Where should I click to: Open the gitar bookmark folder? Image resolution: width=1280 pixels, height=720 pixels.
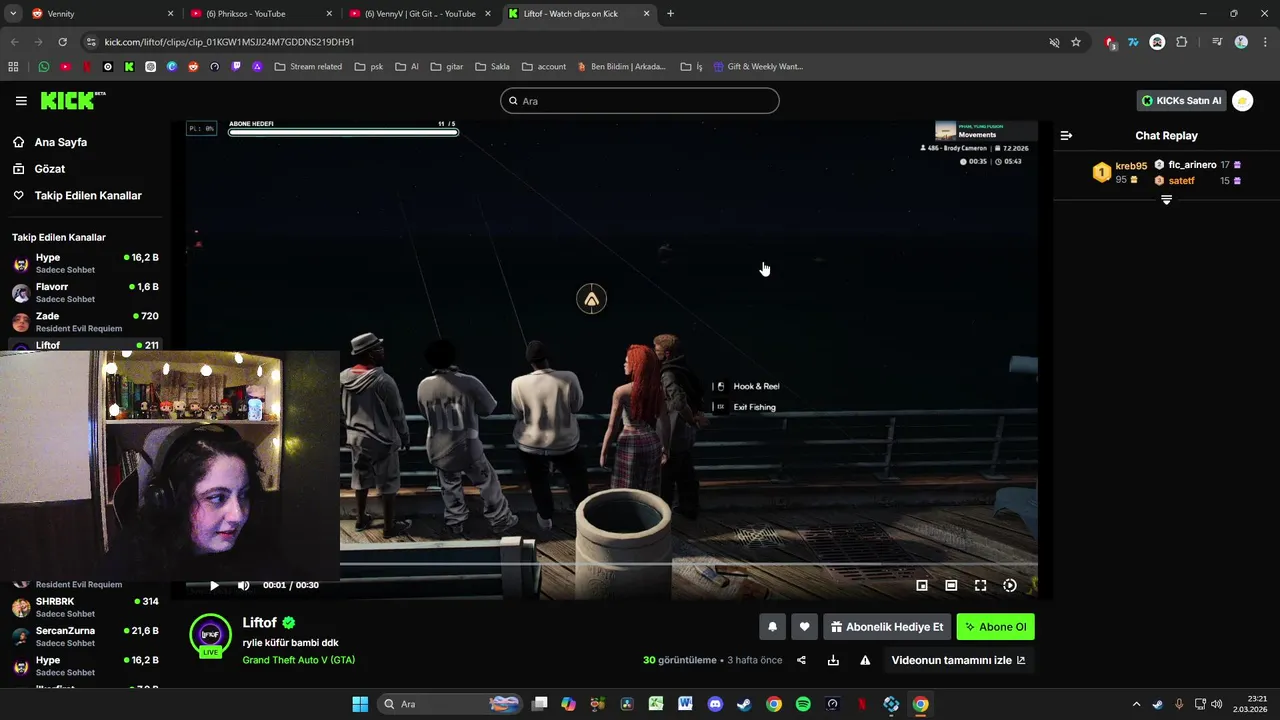[447, 67]
